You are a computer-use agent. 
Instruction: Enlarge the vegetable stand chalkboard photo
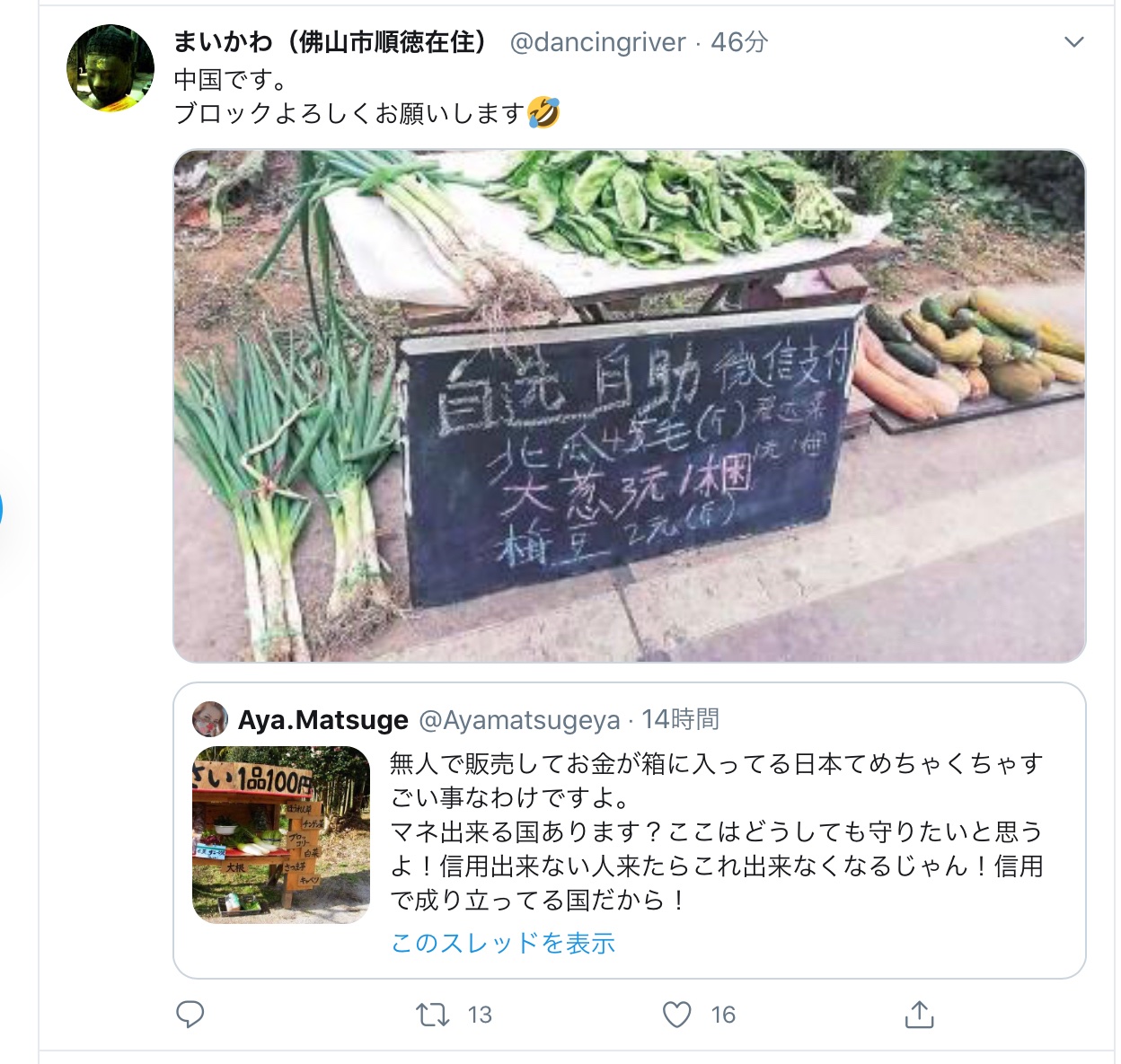point(629,406)
